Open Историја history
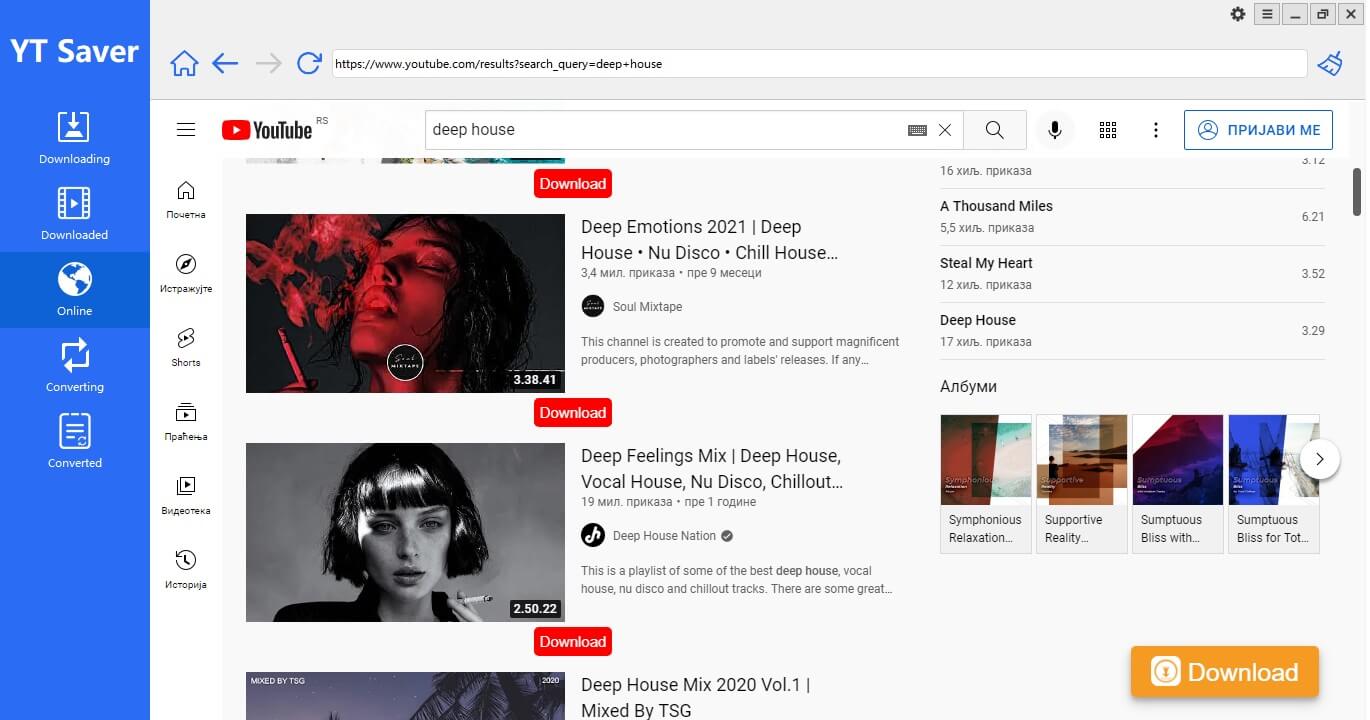1370x720 pixels. [x=186, y=570]
